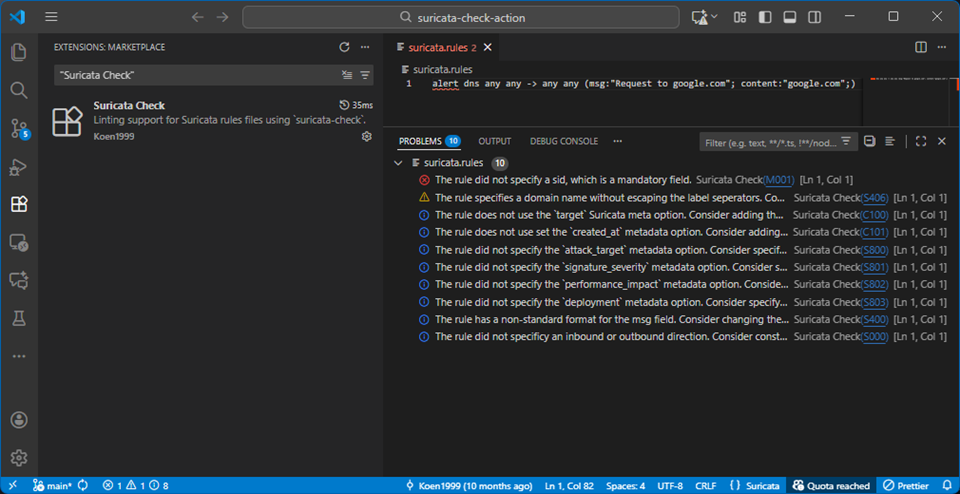
Task: Open the Accounts icon
Action: click(x=19, y=420)
